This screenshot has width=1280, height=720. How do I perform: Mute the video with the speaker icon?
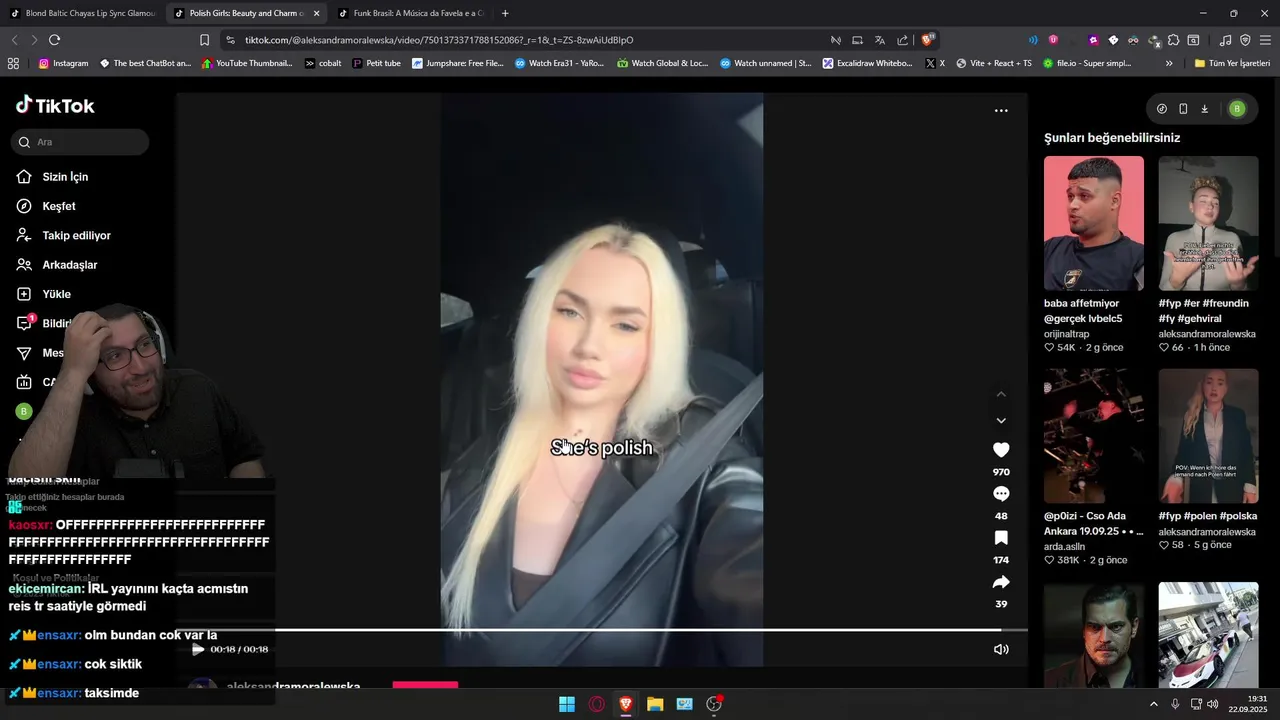[x=1001, y=649]
